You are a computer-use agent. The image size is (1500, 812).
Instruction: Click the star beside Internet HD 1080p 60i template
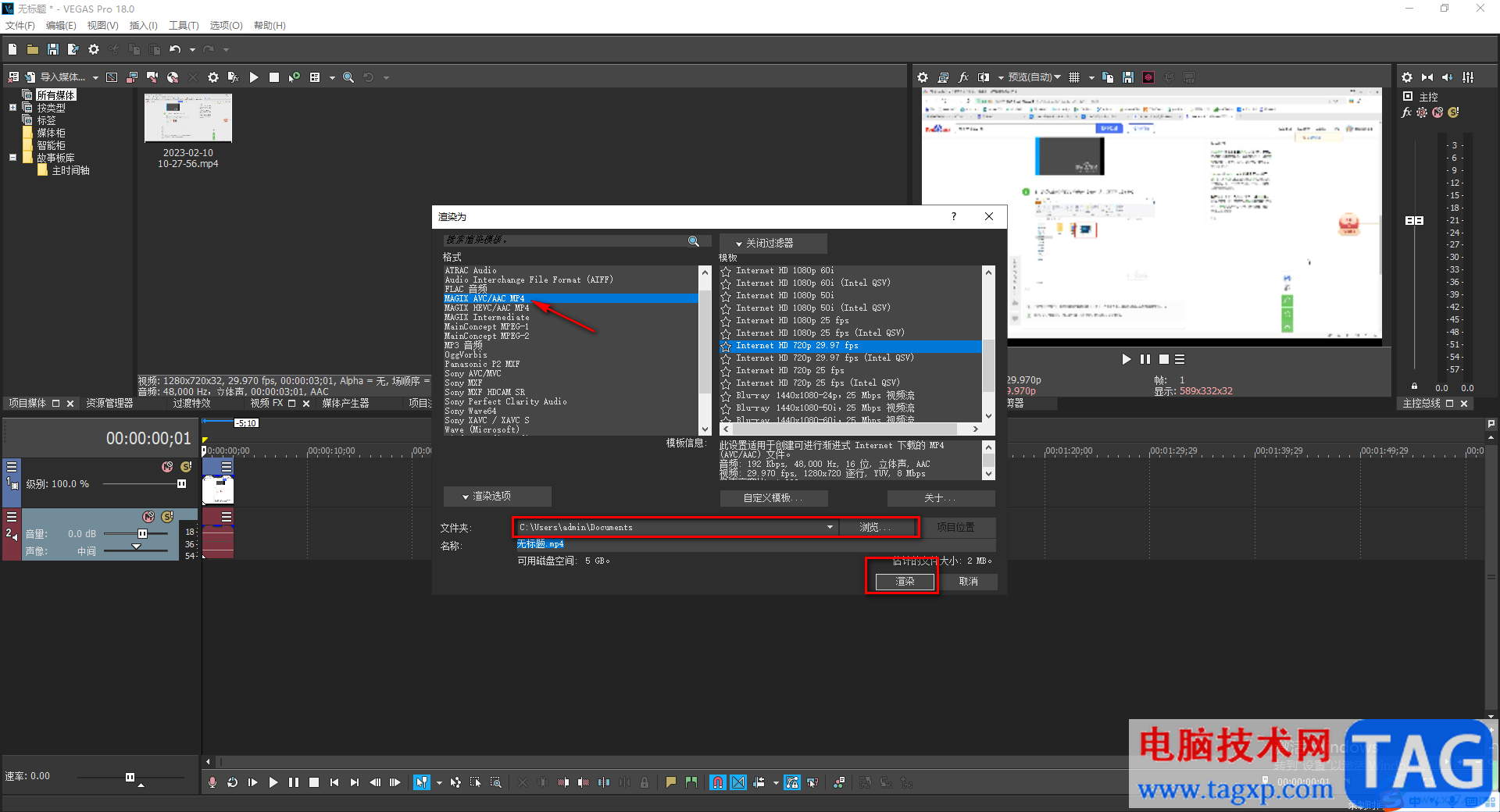point(726,271)
